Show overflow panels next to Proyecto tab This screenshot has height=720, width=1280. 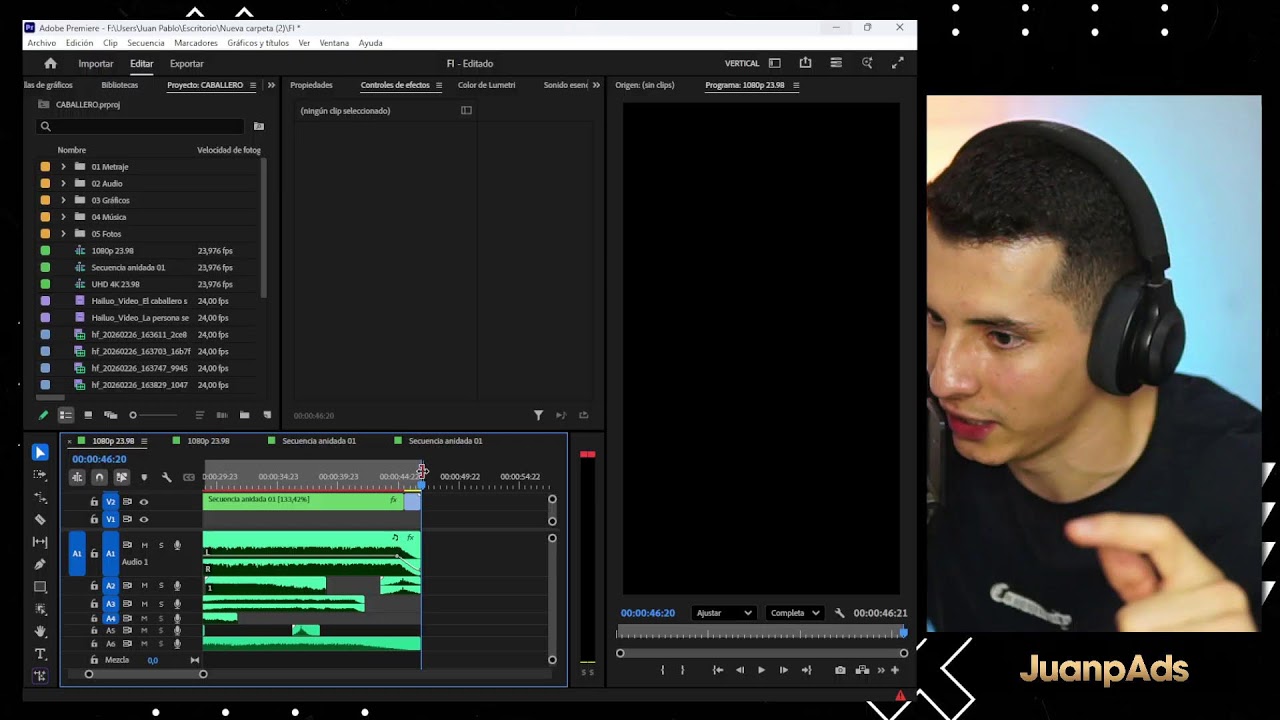[271, 85]
